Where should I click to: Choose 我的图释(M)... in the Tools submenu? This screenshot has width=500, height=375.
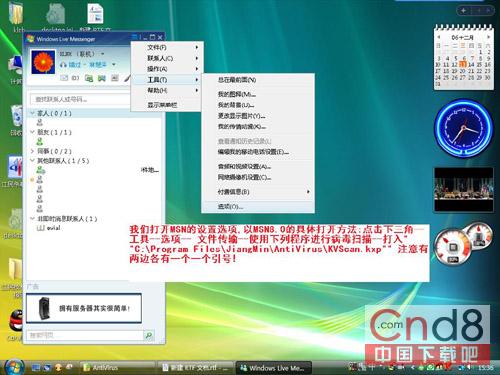pos(258,94)
